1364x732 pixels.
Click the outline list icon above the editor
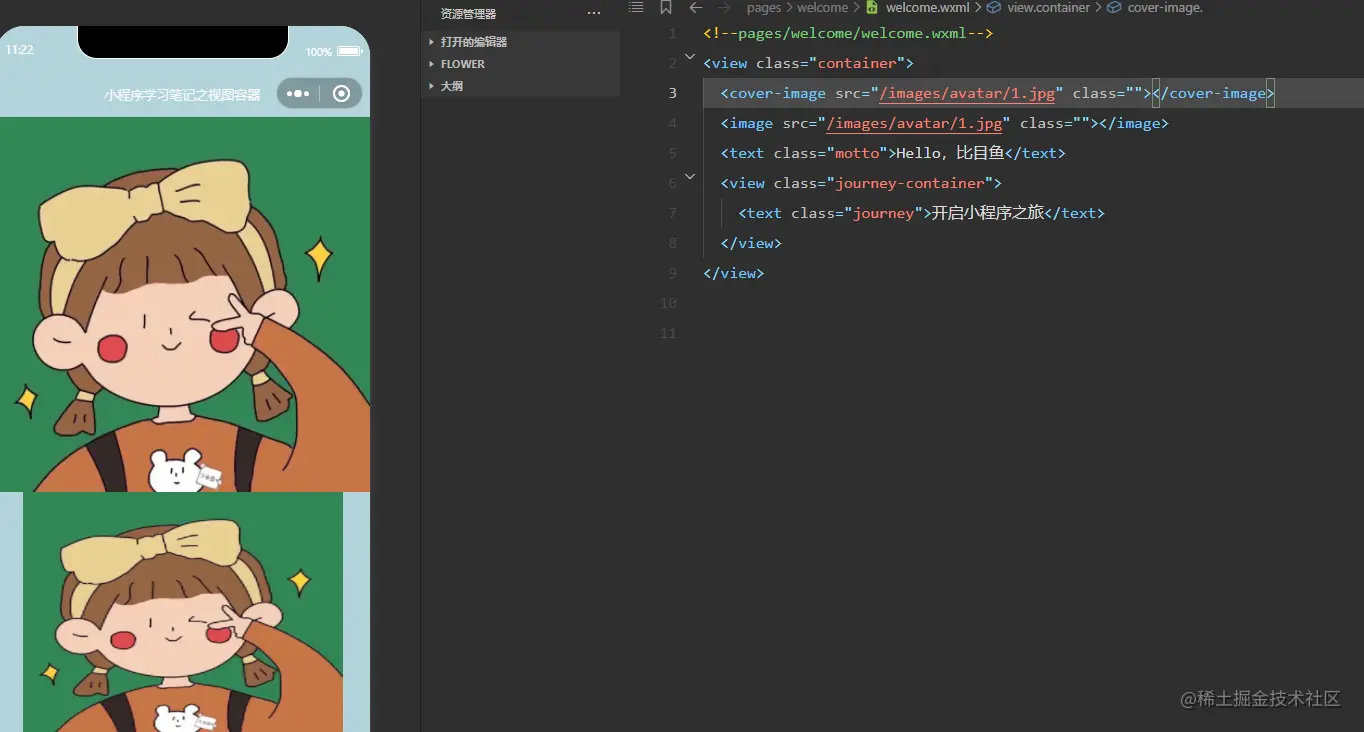(x=636, y=7)
